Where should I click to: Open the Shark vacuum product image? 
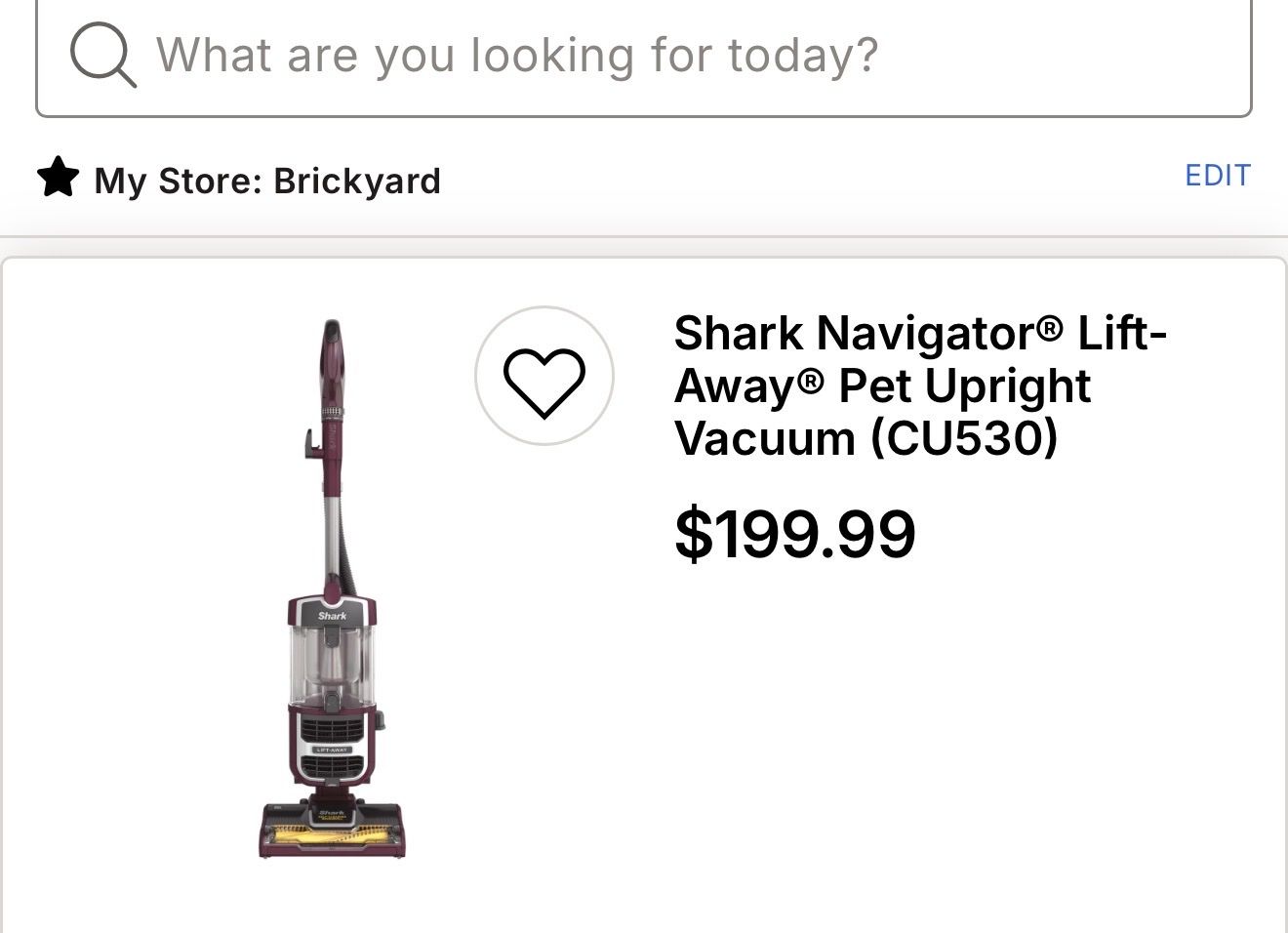(332, 589)
